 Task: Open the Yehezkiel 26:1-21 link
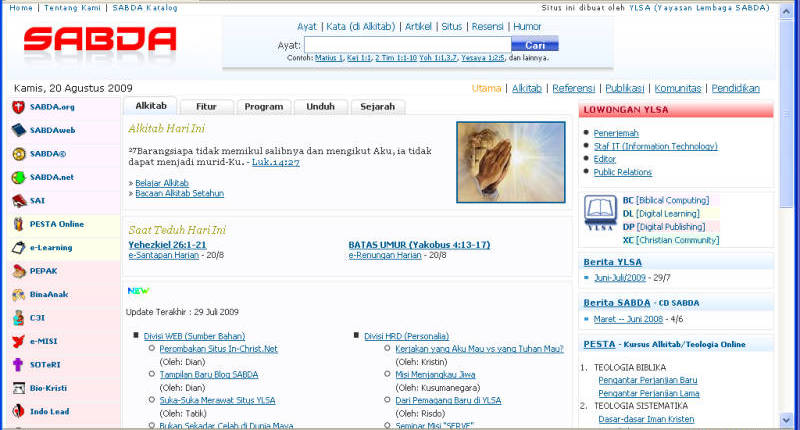[x=167, y=245]
